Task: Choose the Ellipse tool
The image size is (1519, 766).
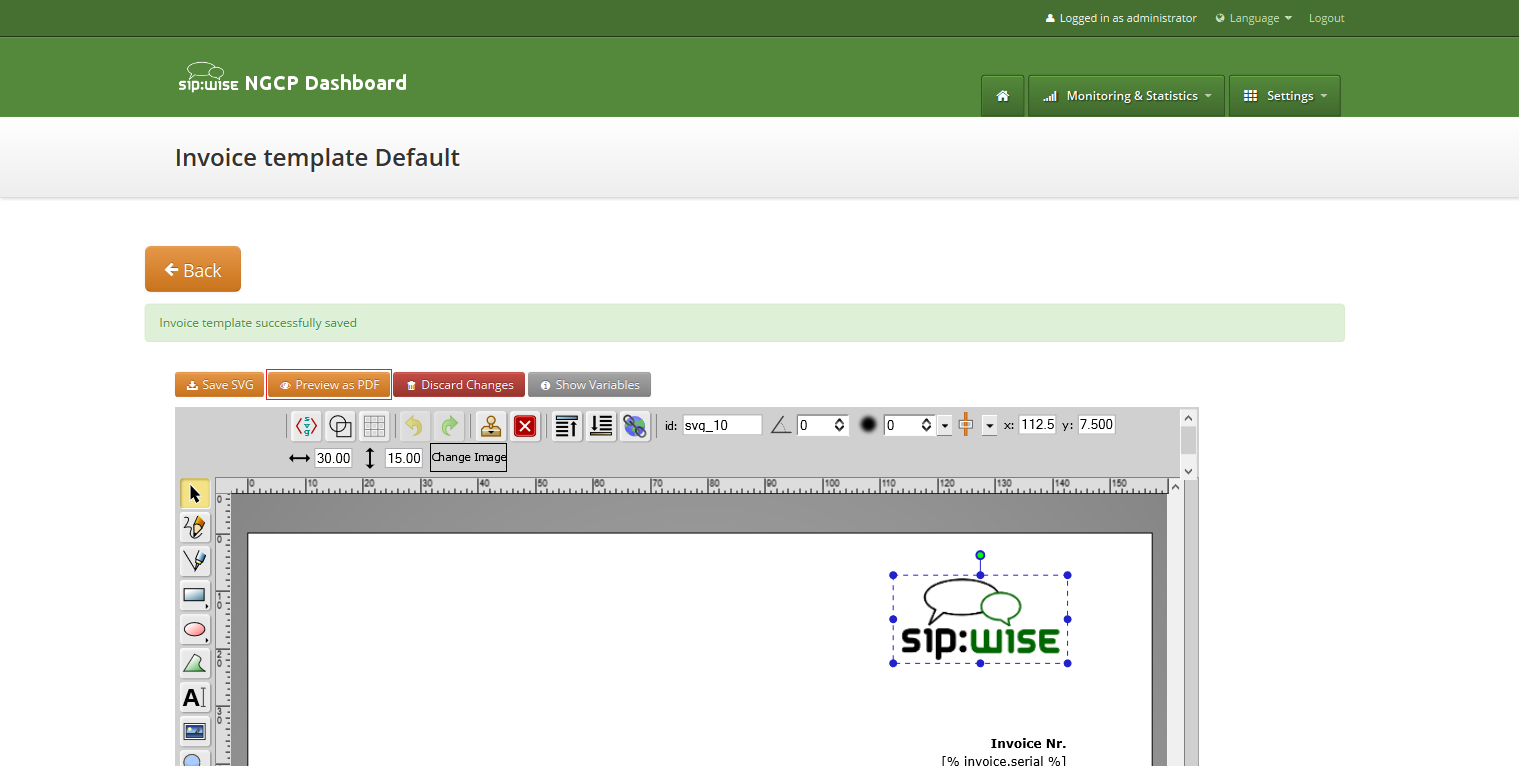Action: (193, 629)
